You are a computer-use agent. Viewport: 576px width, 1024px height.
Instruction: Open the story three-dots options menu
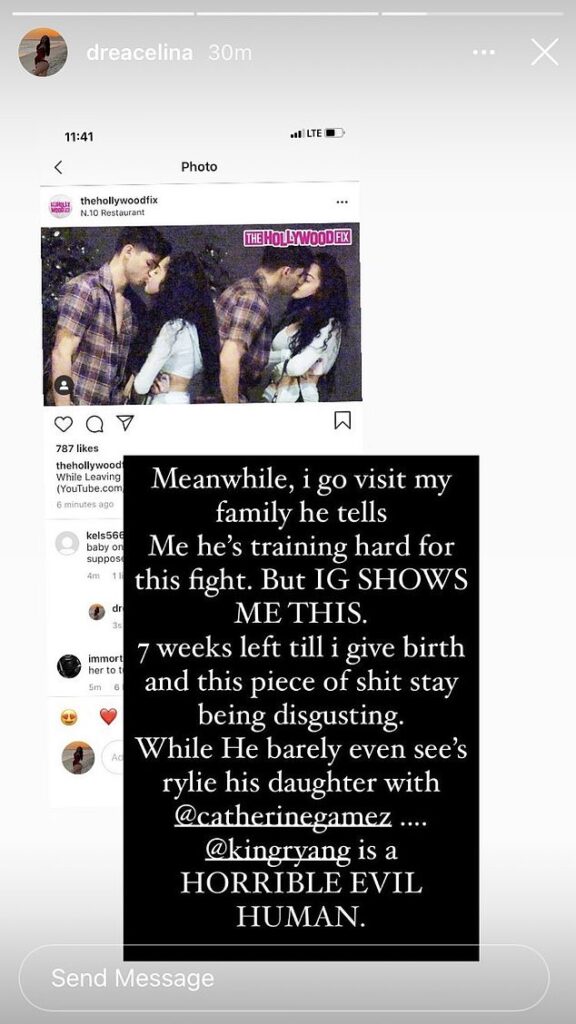click(483, 52)
